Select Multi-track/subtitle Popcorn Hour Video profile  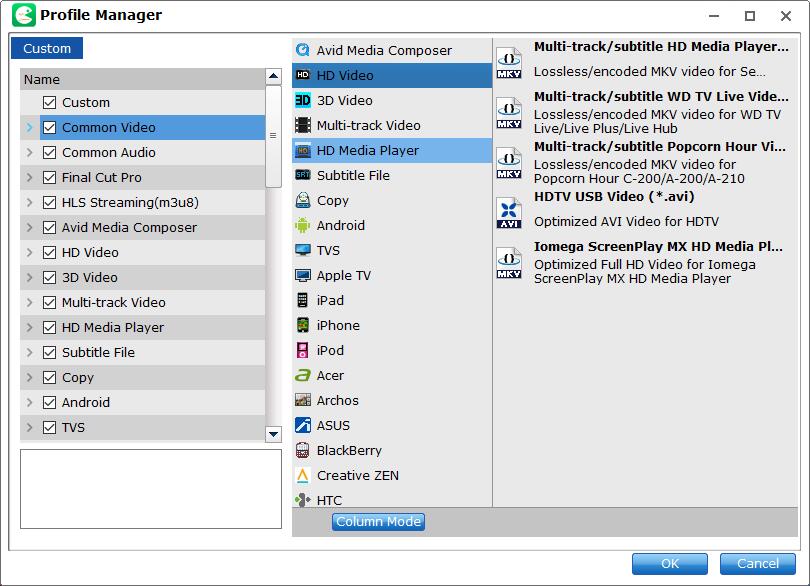pyautogui.click(x=645, y=163)
